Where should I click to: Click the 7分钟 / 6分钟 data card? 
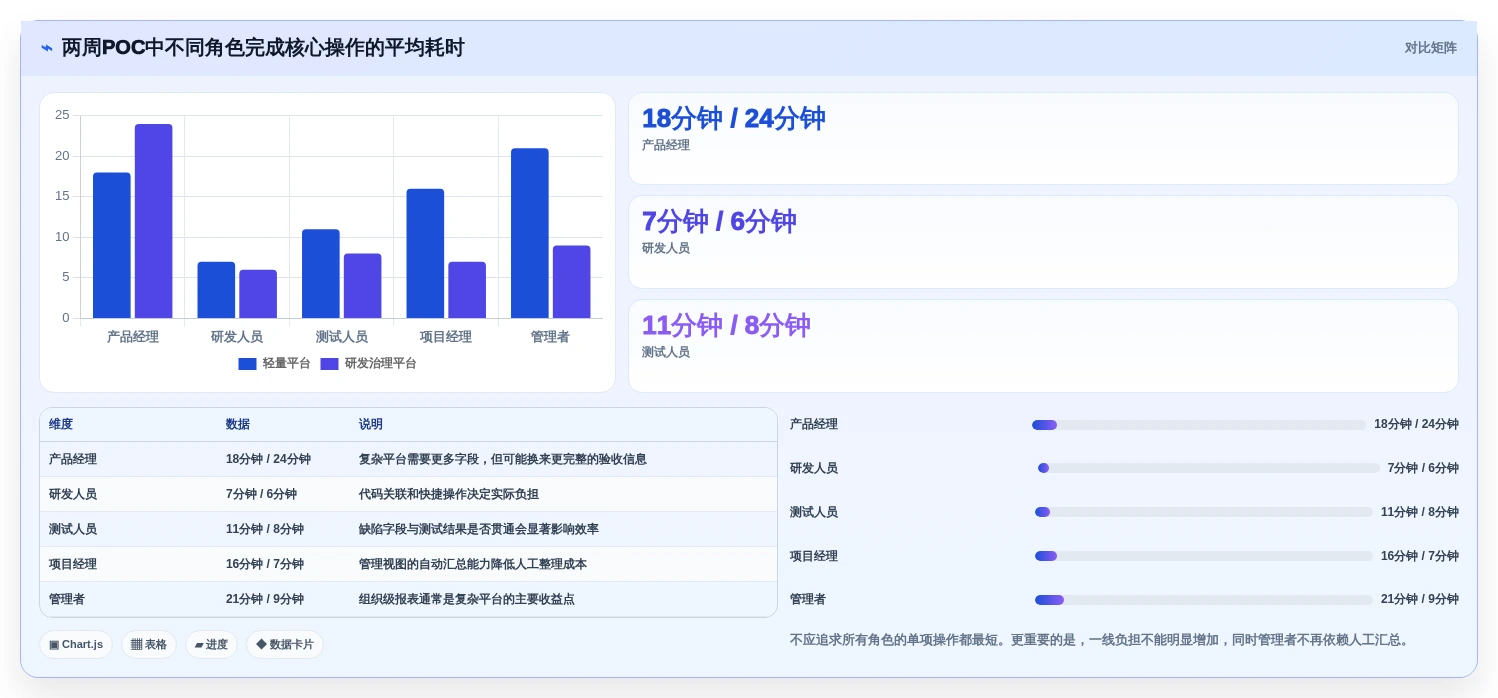tap(1043, 242)
